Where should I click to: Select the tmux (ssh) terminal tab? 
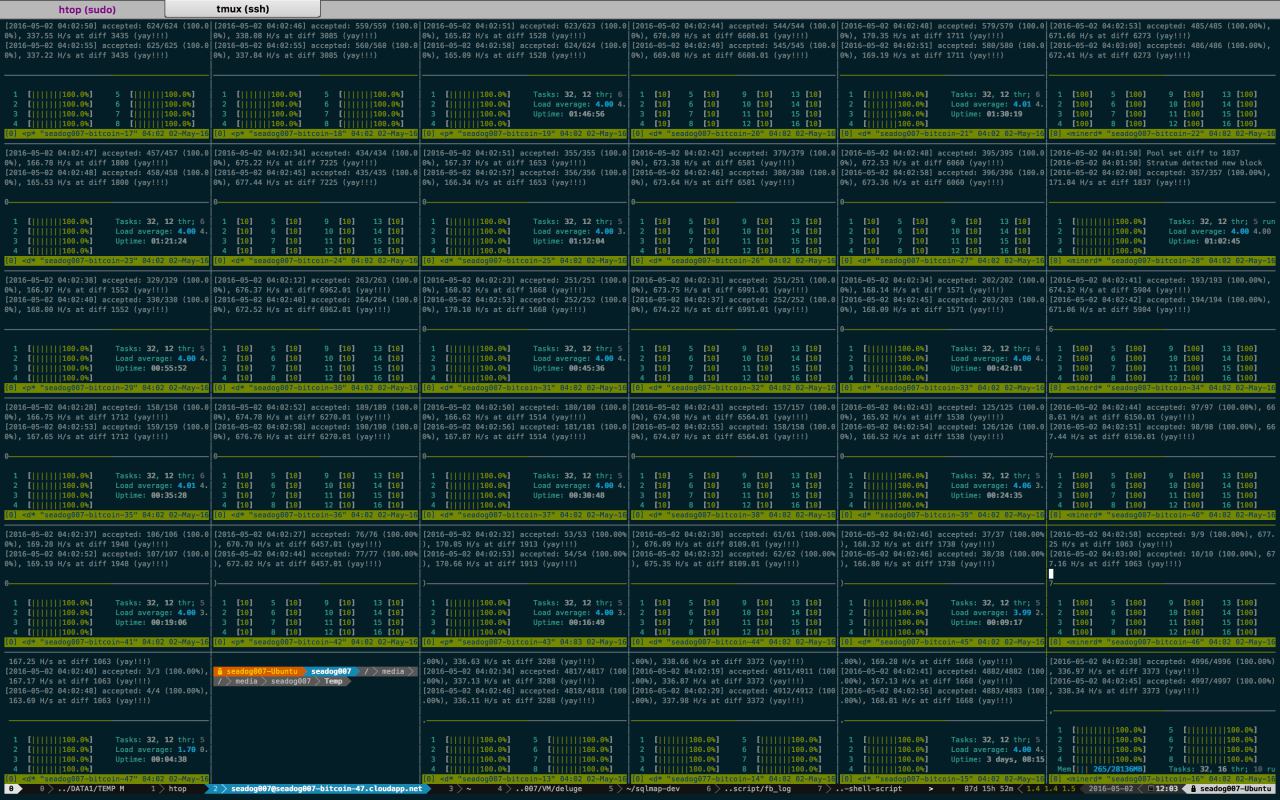tap(242, 9)
